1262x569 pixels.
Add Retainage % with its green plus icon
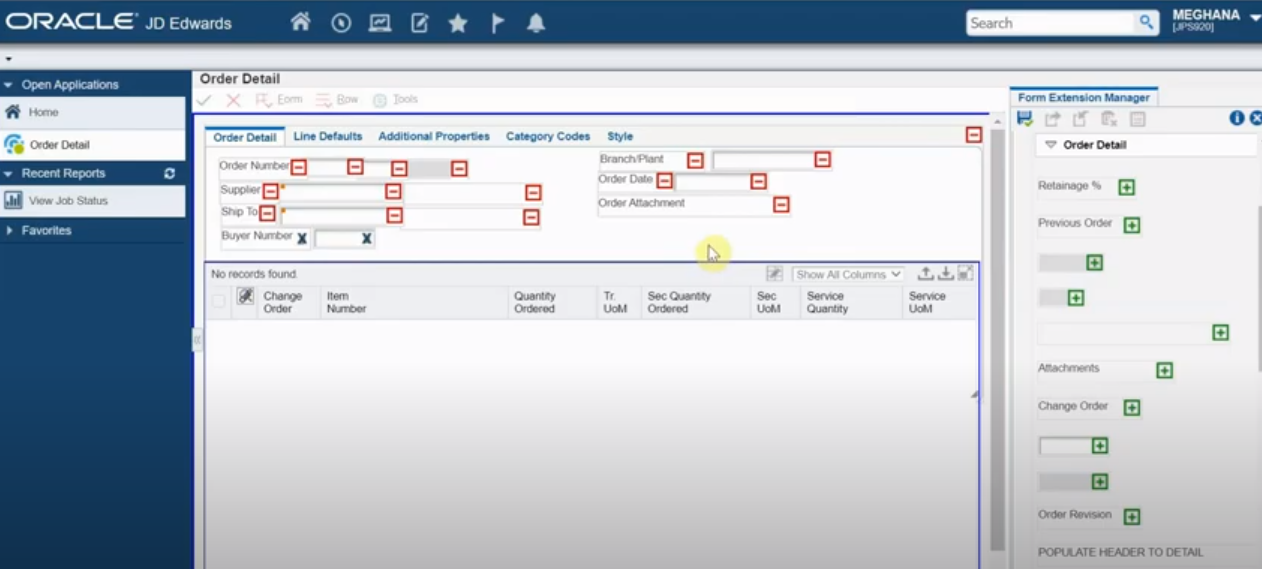click(x=1126, y=187)
